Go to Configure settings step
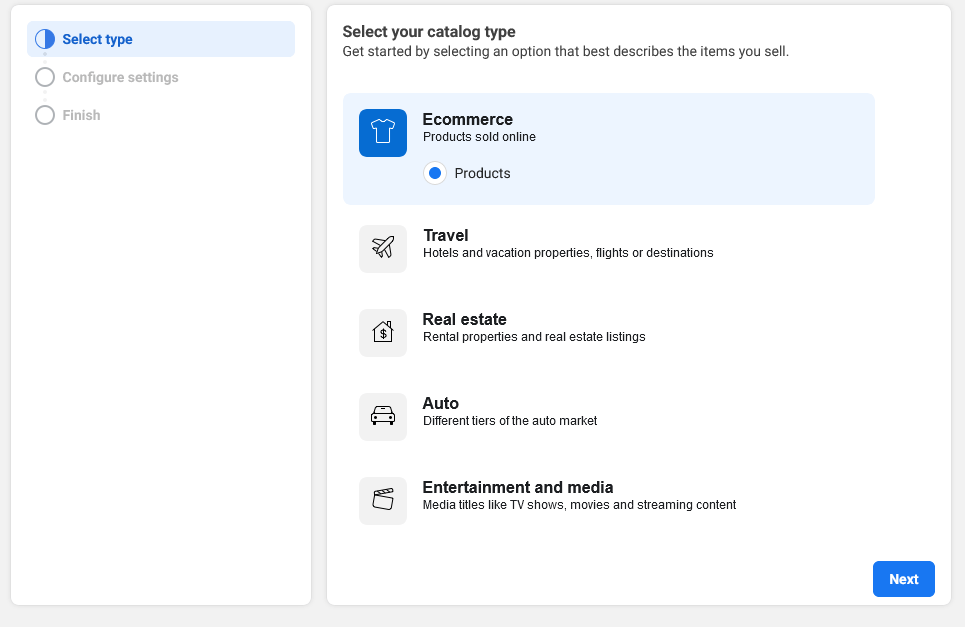The height and width of the screenshot is (627, 965). [120, 78]
